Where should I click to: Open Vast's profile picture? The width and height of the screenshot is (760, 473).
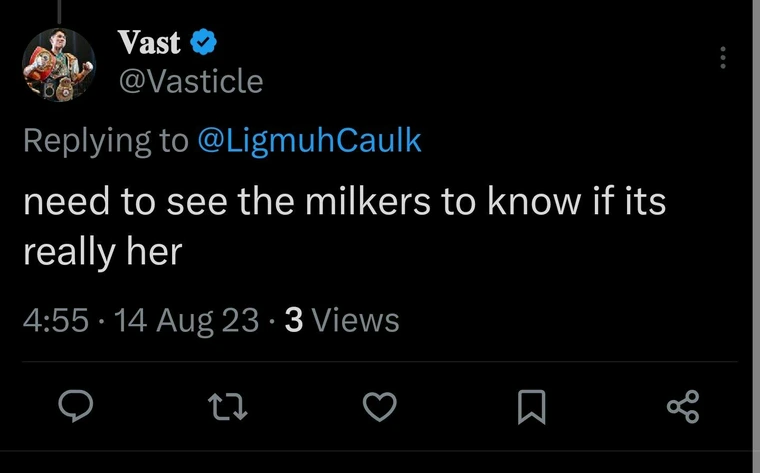(59, 65)
